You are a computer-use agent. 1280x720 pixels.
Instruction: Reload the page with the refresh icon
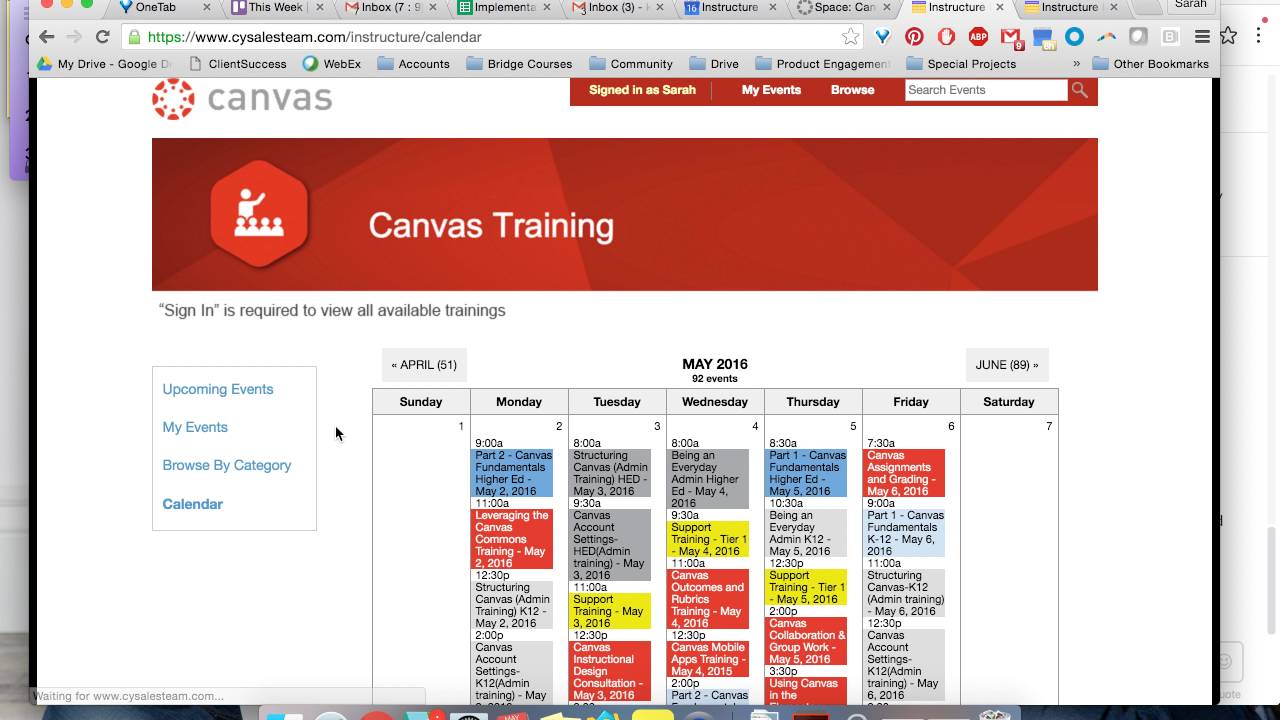pyautogui.click(x=102, y=37)
